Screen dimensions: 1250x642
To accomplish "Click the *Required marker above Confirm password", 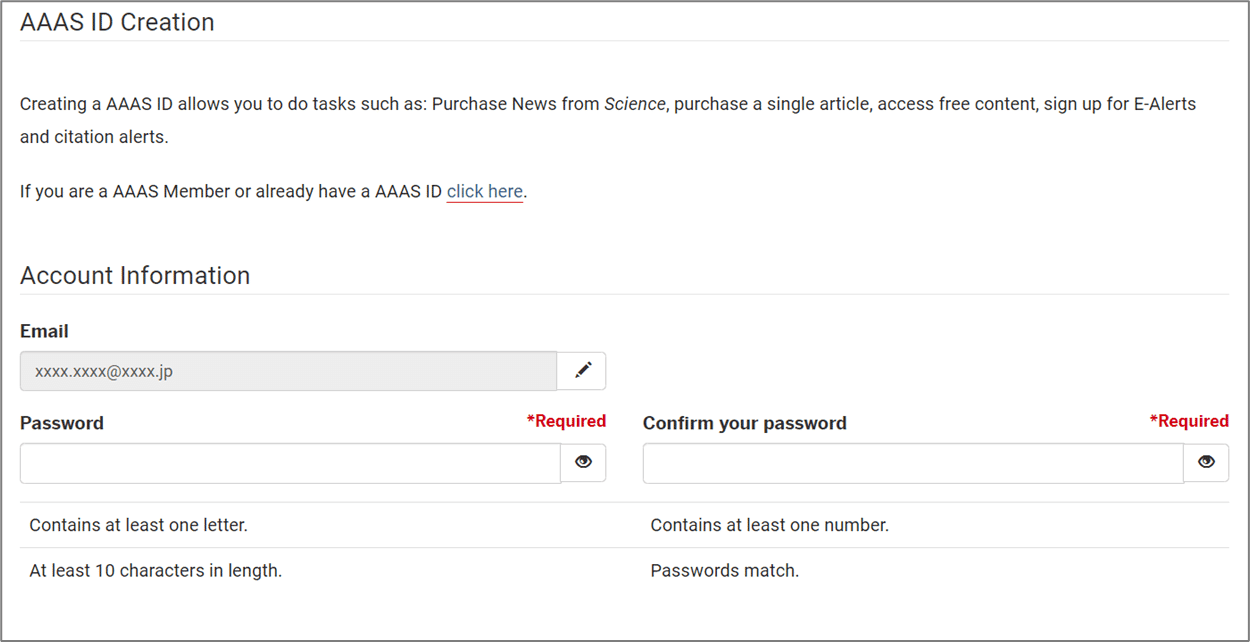I will coord(1189,421).
